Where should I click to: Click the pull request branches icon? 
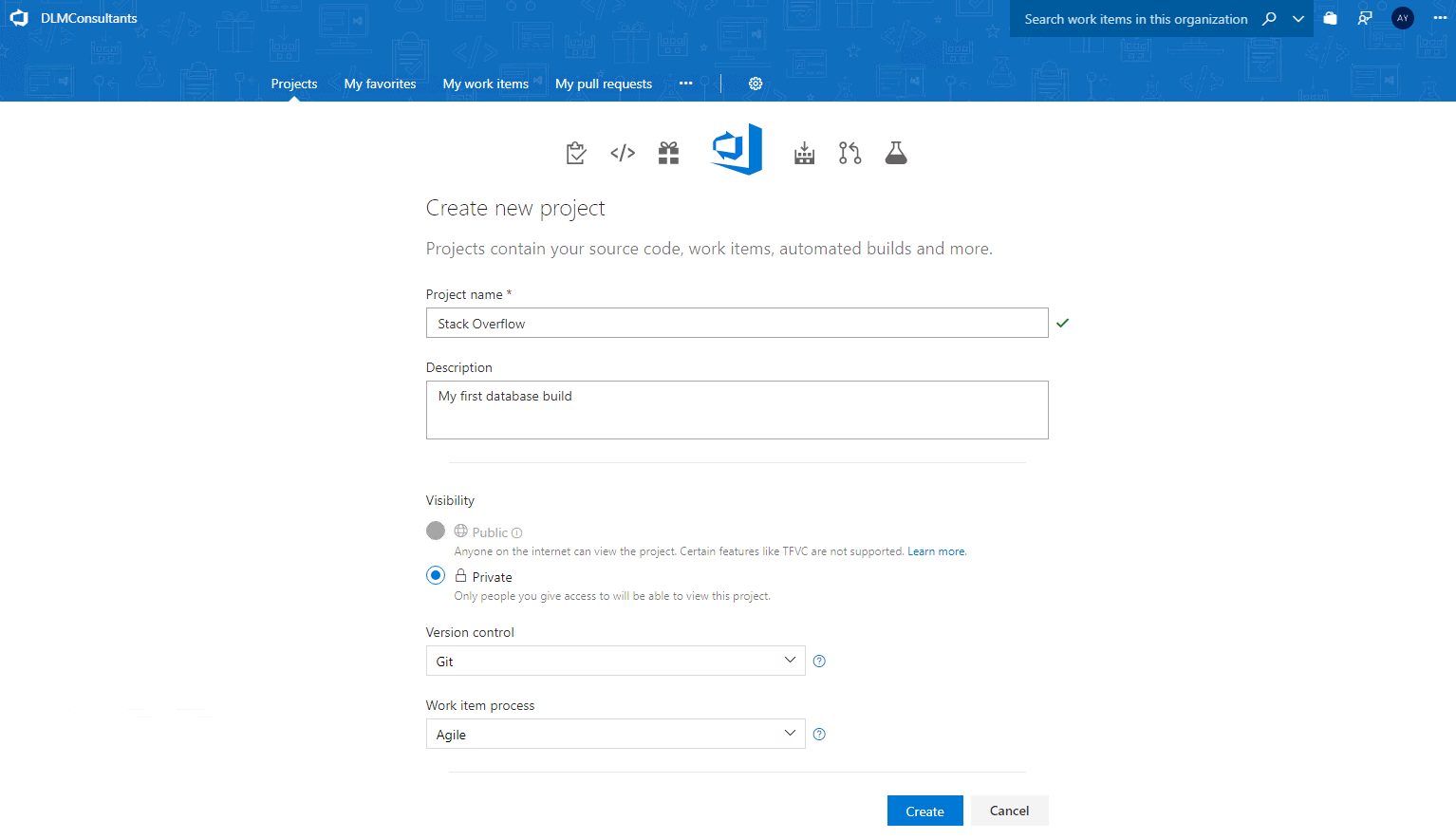[x=850, y=153]
